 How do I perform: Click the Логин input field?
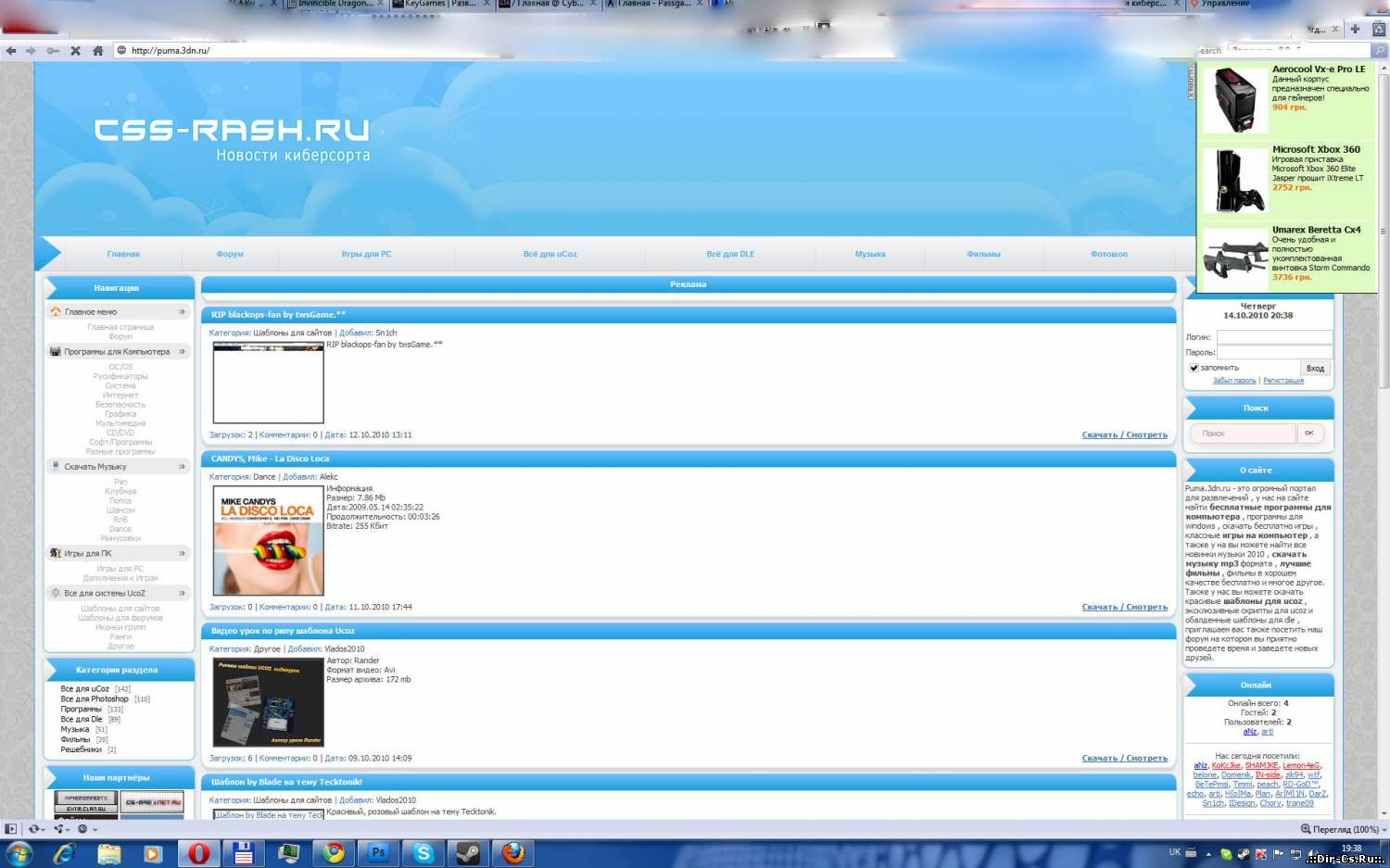click(x=1274, y=337)
